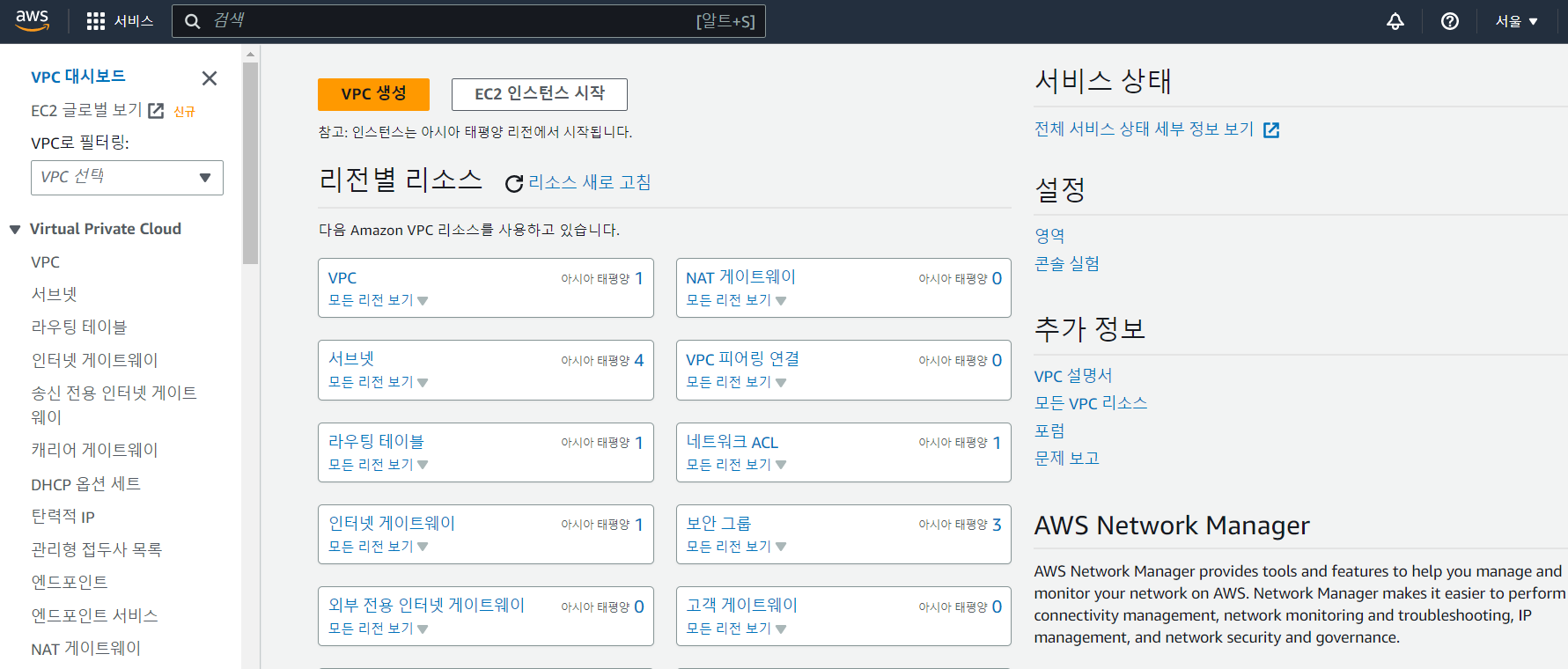
Task: Click the 서비스 menu label in header
Action: point(134,21)
